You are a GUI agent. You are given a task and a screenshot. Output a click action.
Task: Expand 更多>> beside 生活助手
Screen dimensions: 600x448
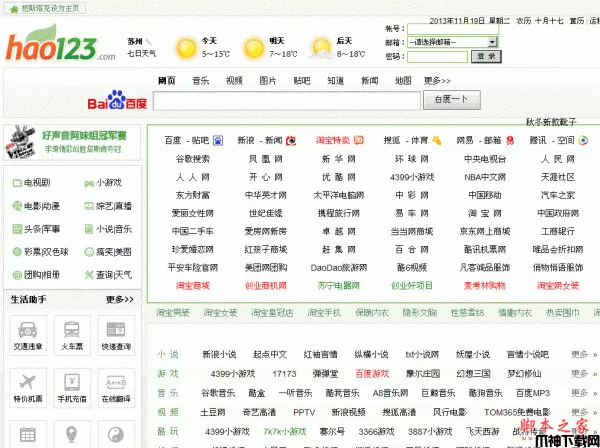click(120, 299)
